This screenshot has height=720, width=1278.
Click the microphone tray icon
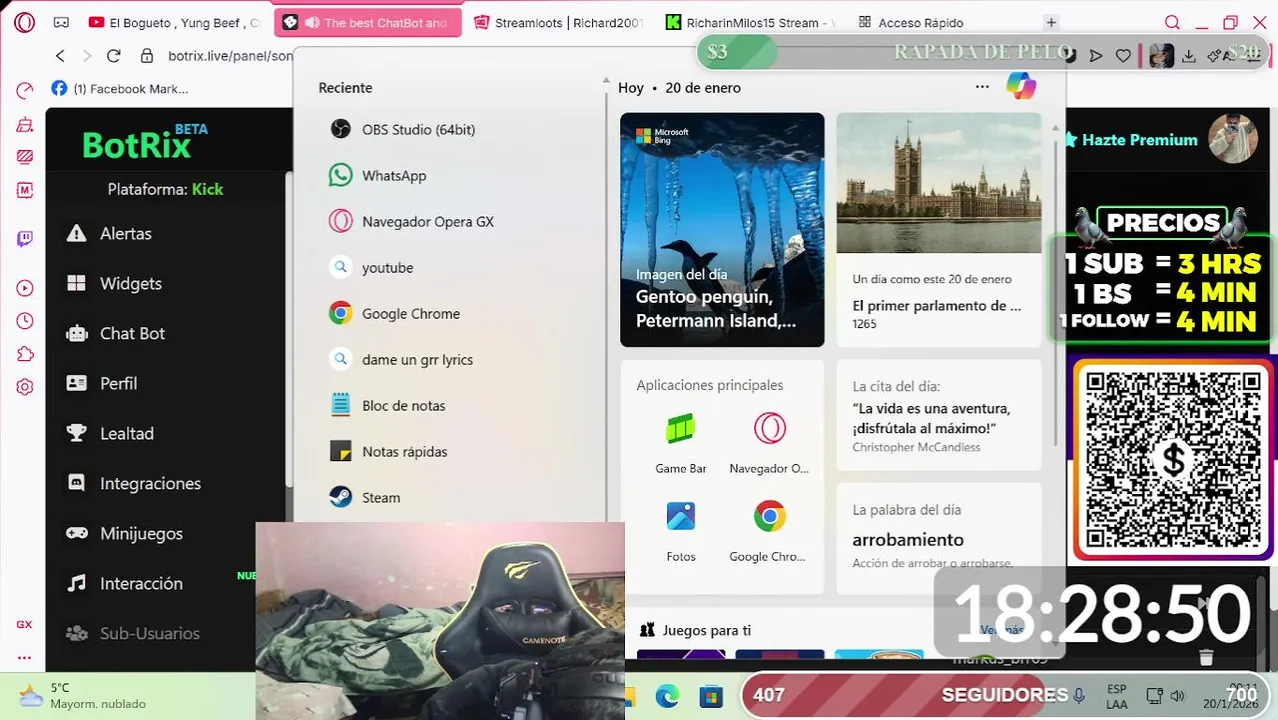tap(1079, 695)
